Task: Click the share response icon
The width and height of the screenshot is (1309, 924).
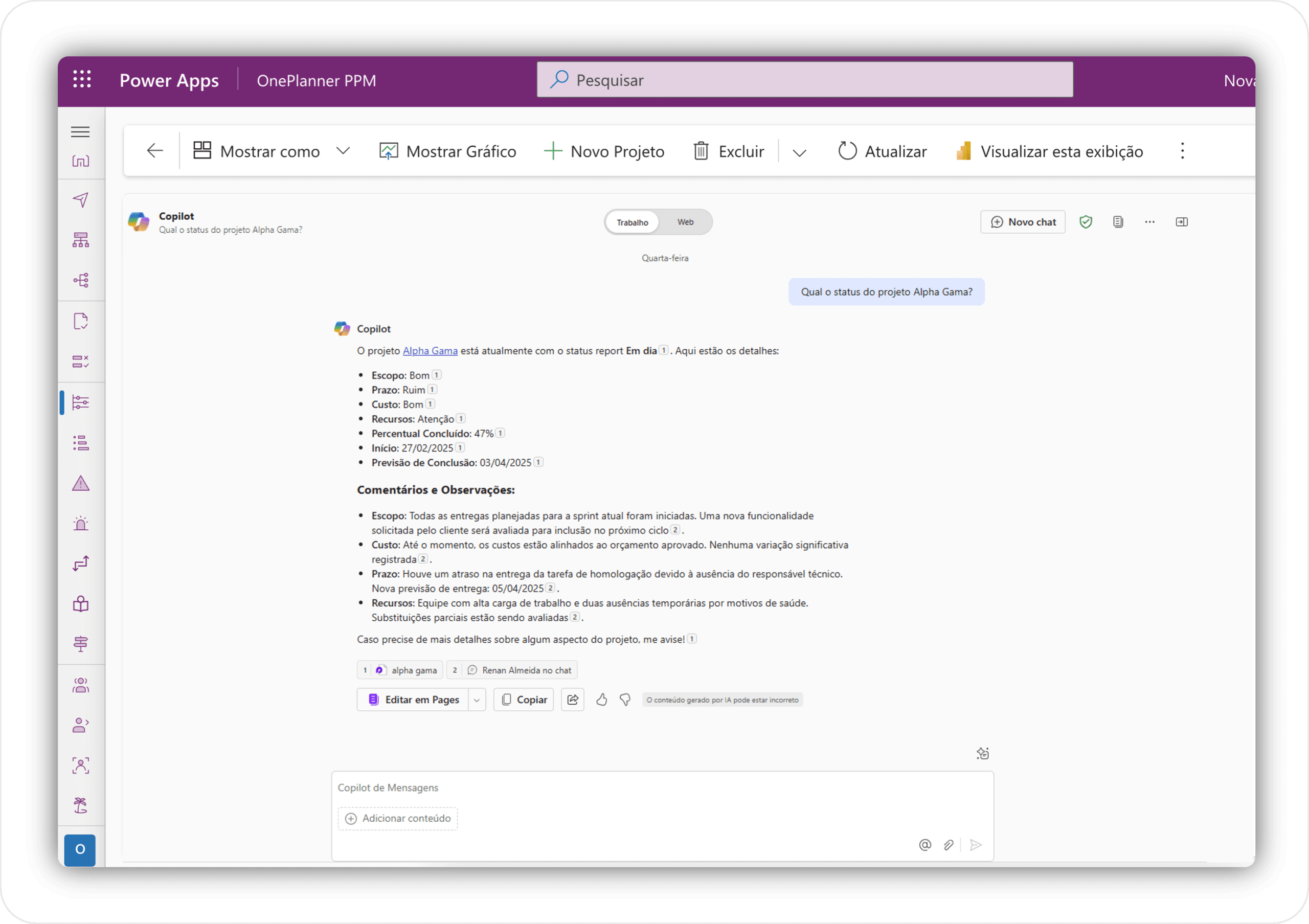Action: pos(572,700)
